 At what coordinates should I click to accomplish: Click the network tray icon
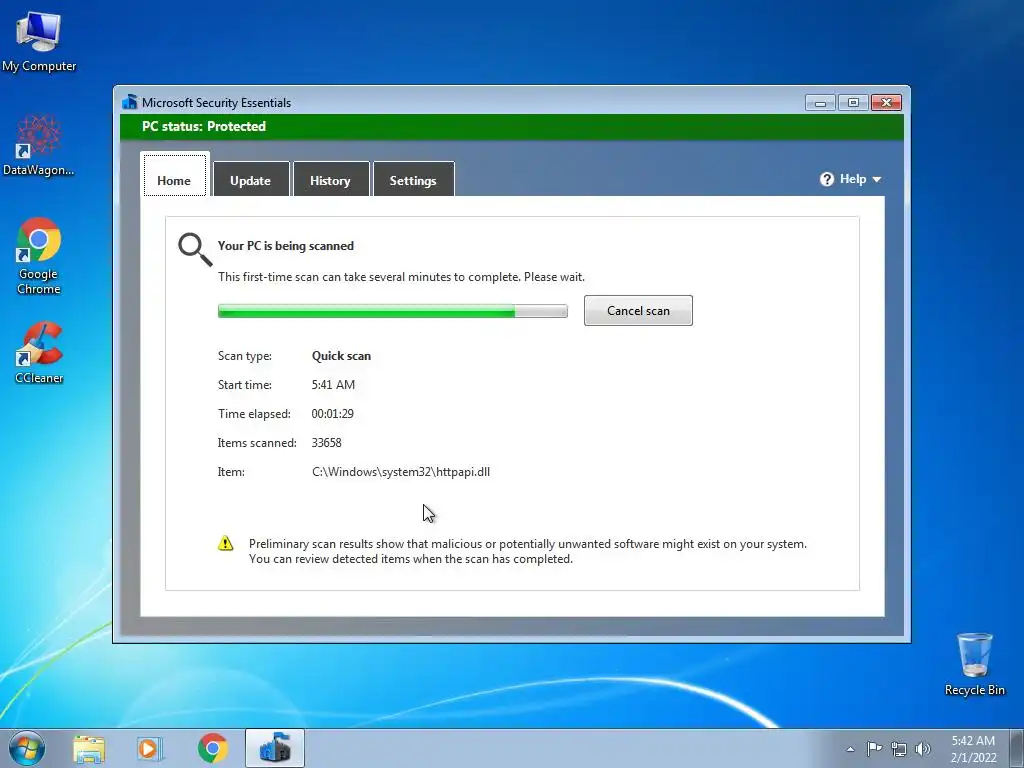point(899,749)
